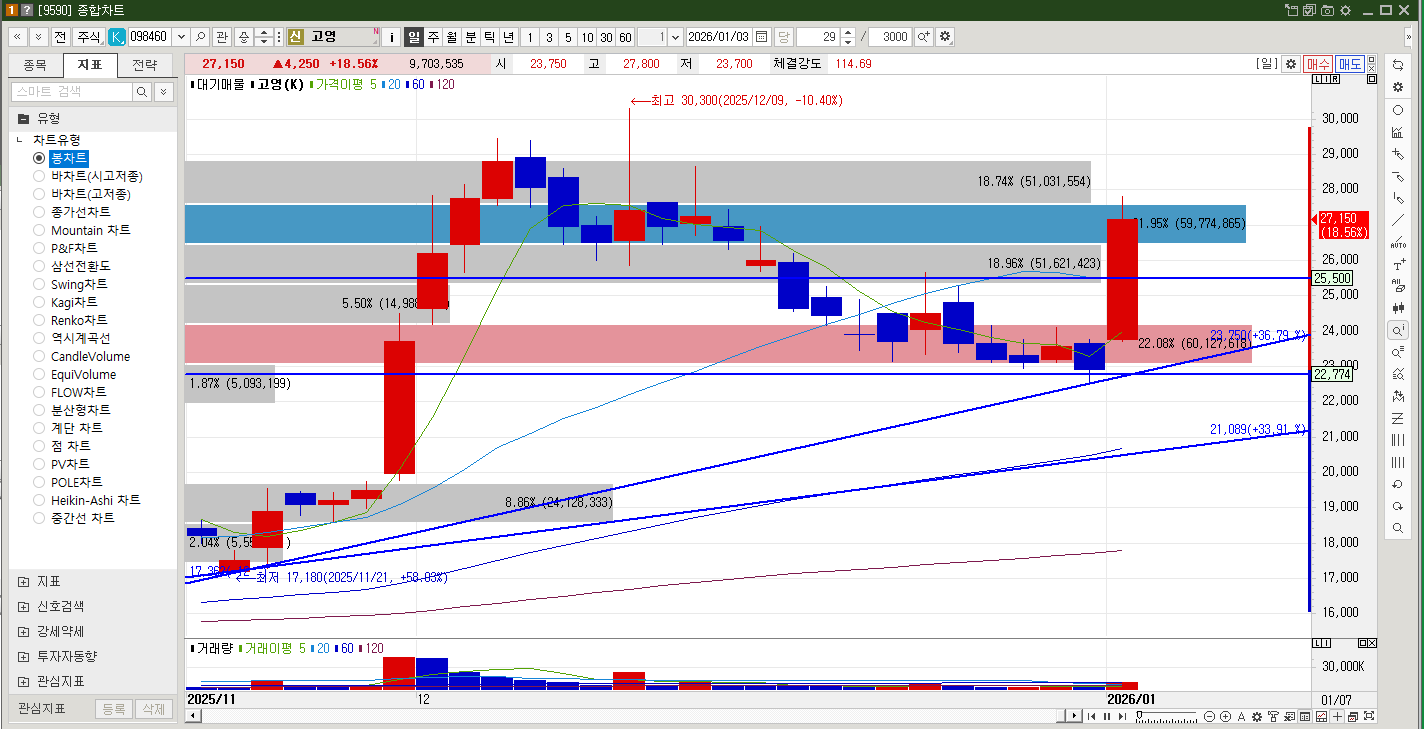Image resolution: width=1424 pixels, height=729 pixels.
Task: Click the play forward button in bottom controls
Action: pos(1122,716)
